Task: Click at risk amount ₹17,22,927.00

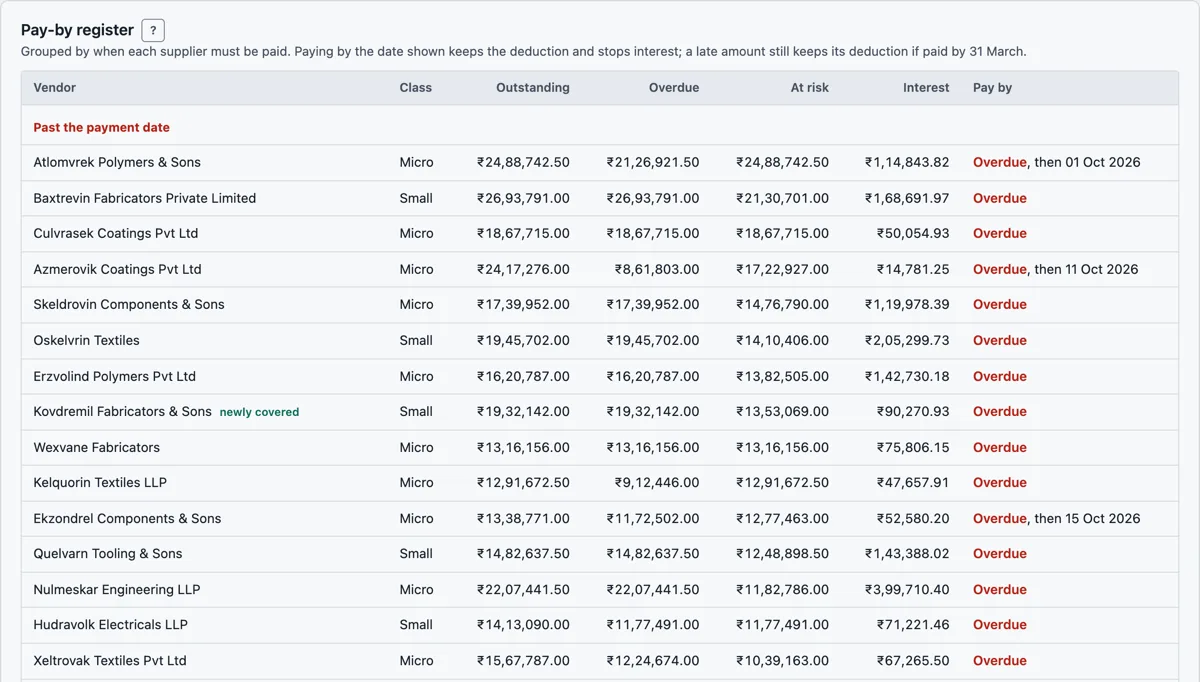Action: coord(782,269)
